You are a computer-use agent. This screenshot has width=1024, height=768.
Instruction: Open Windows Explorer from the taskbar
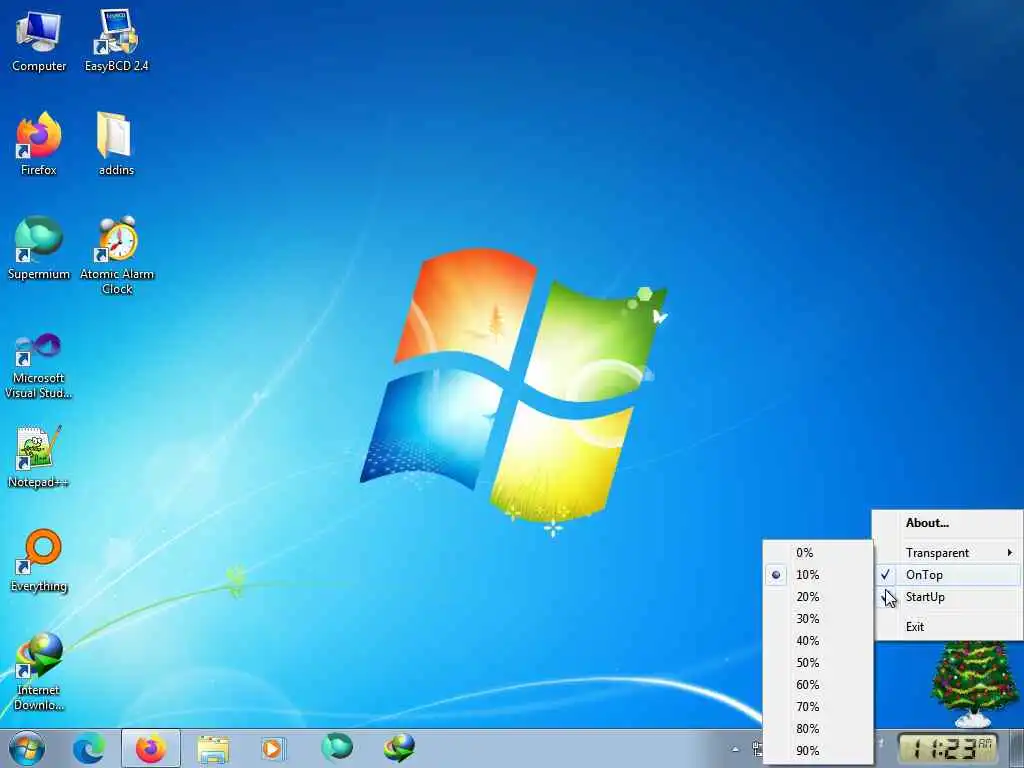coord(213,748)
